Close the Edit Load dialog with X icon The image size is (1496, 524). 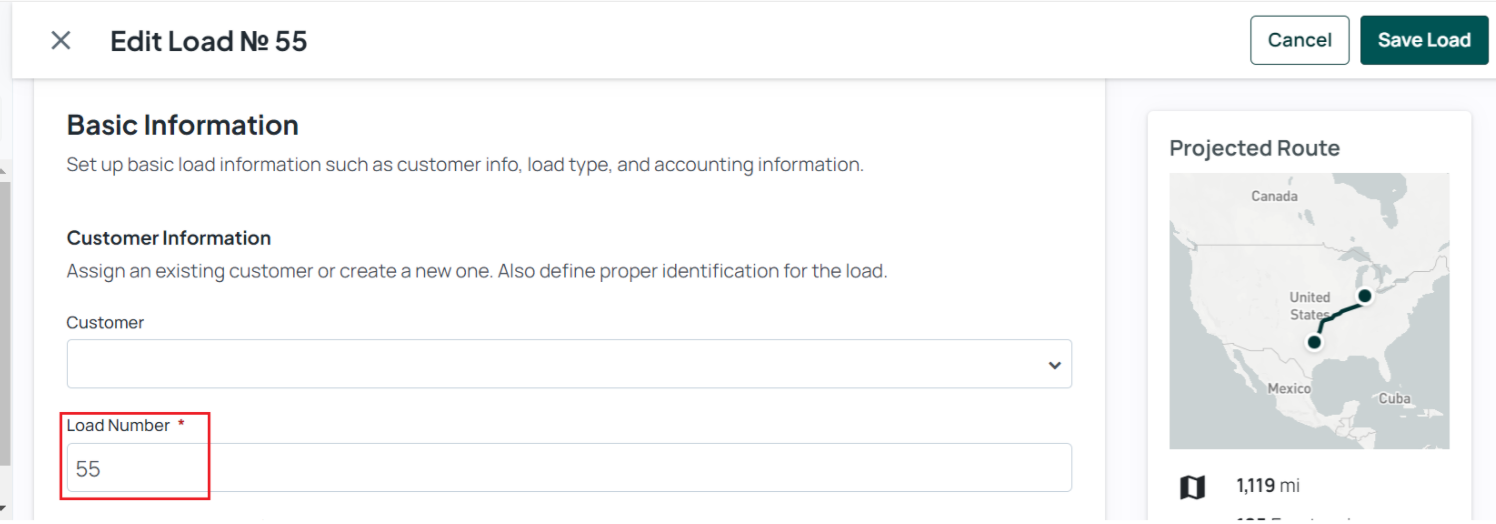coord(61,40)
